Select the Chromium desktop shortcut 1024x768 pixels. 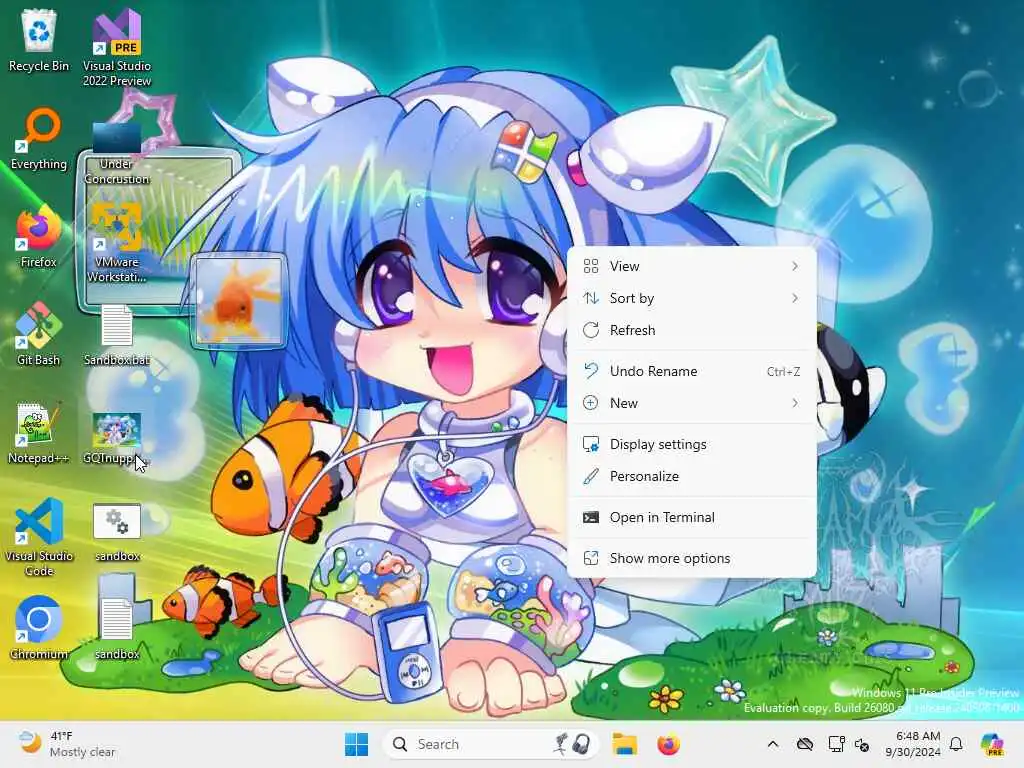tap(39, 628)
